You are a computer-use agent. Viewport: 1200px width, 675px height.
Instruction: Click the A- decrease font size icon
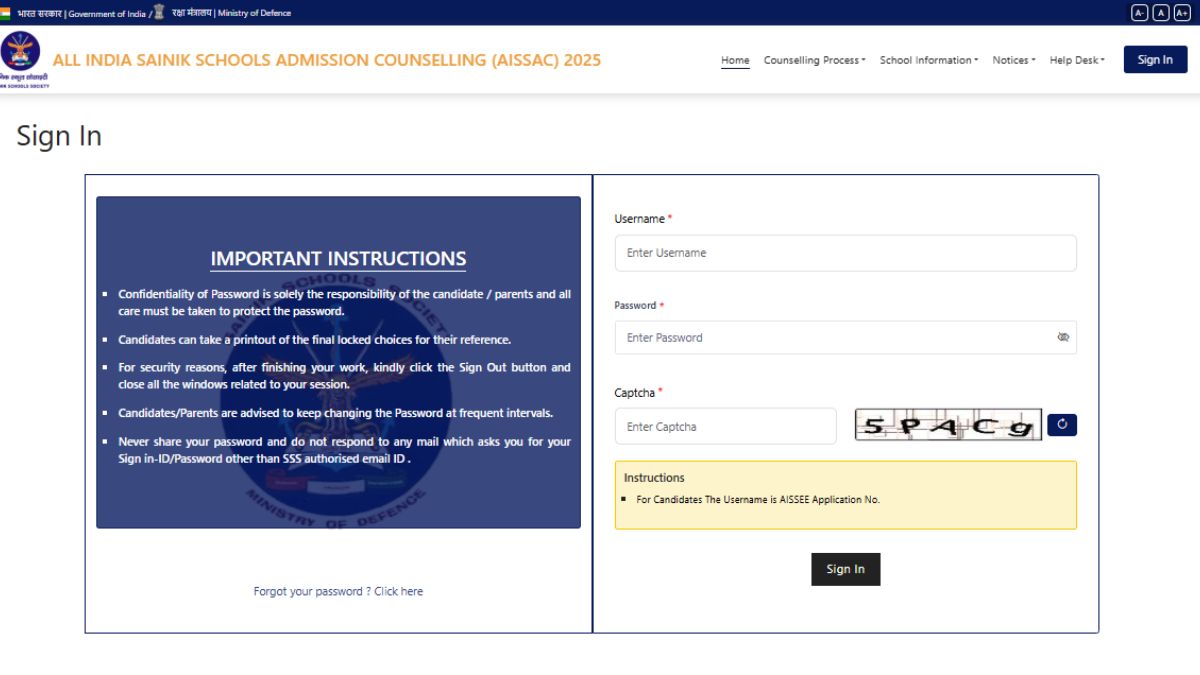click(1139, 13)
